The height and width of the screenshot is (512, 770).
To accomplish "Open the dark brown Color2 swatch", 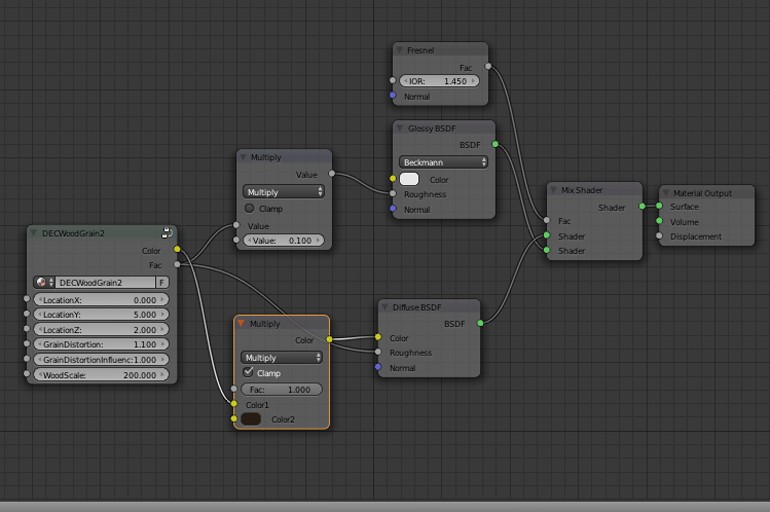I will pyautogui.click(x=251, y=419).
